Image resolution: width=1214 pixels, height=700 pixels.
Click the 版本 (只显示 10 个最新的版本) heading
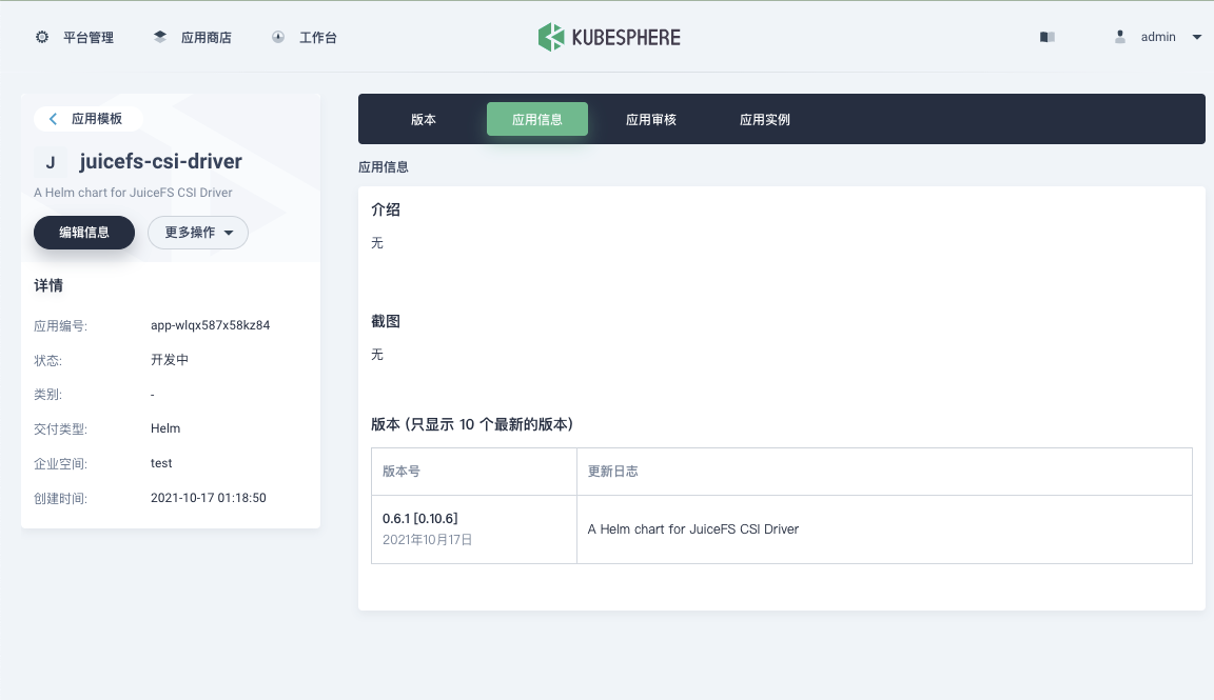pyautogui.click(x=472, y=424)
